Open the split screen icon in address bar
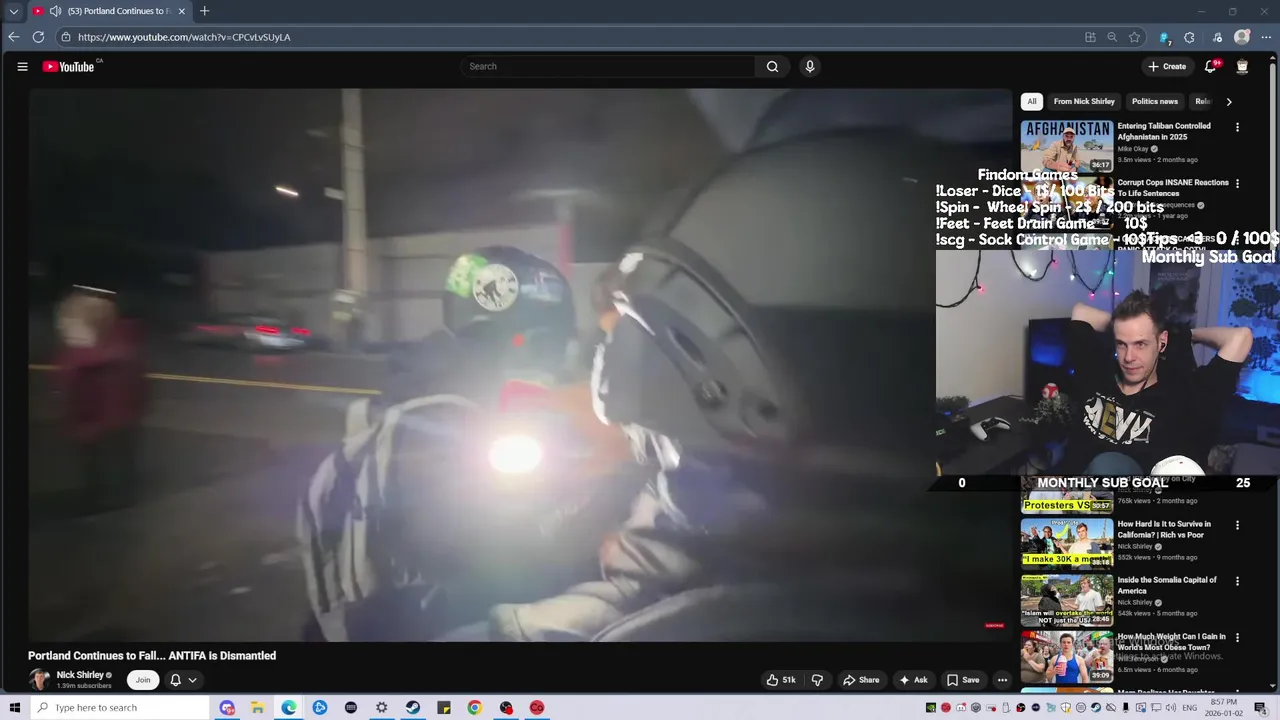Image resolution: width=1280 pixels, height=720 pixels. click(1090, 37)
